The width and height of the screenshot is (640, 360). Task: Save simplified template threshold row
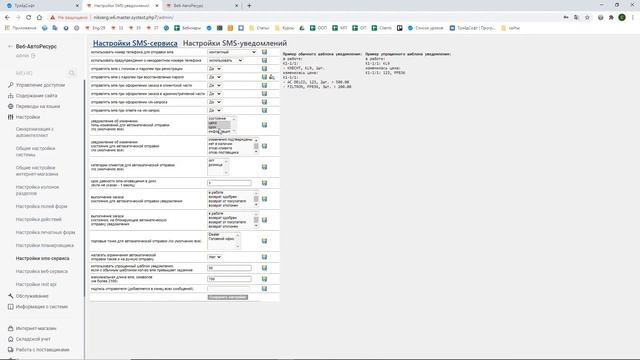(264, 268)
